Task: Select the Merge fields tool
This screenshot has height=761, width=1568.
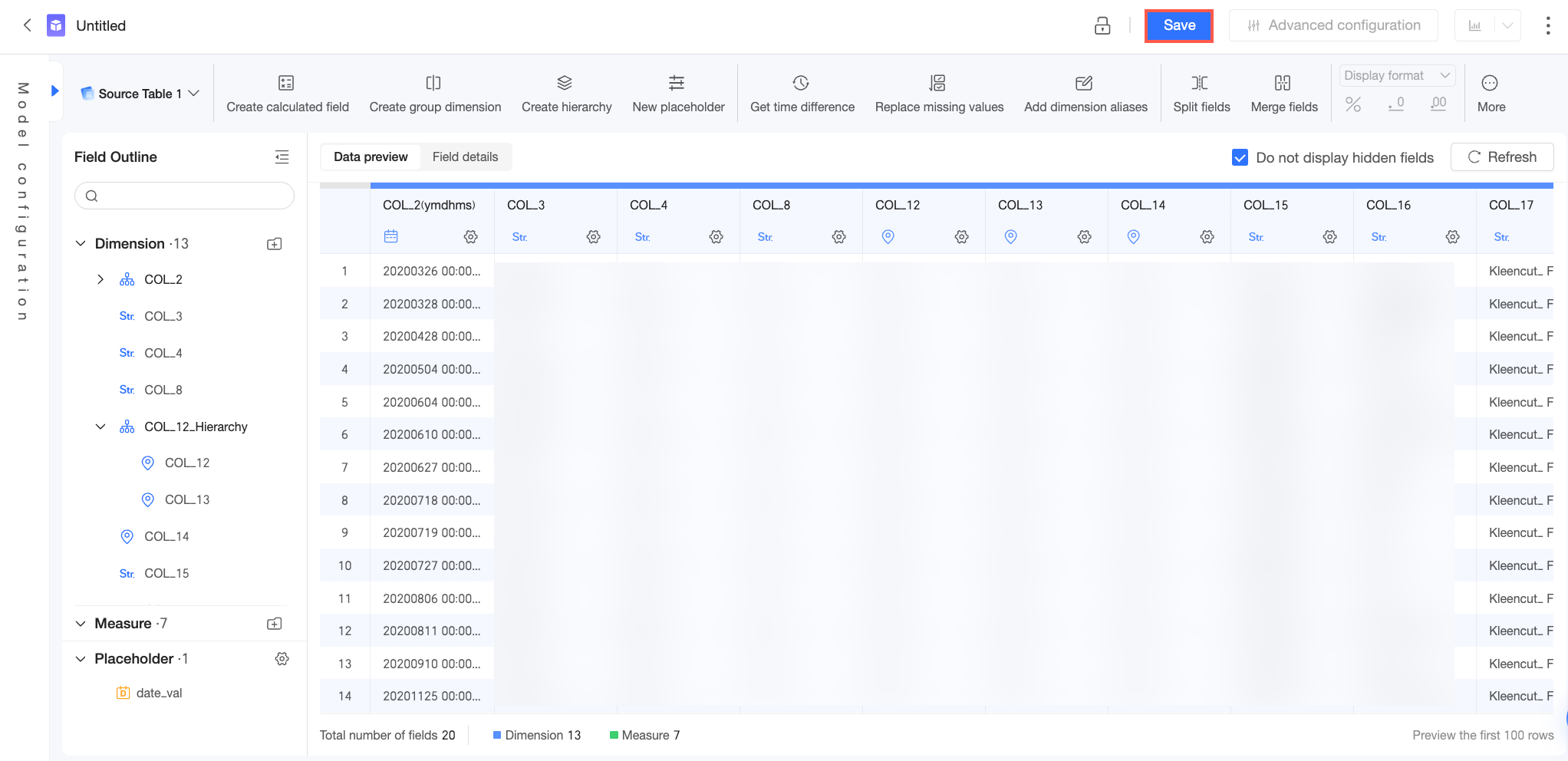Action: click(x=1284, y=94)
